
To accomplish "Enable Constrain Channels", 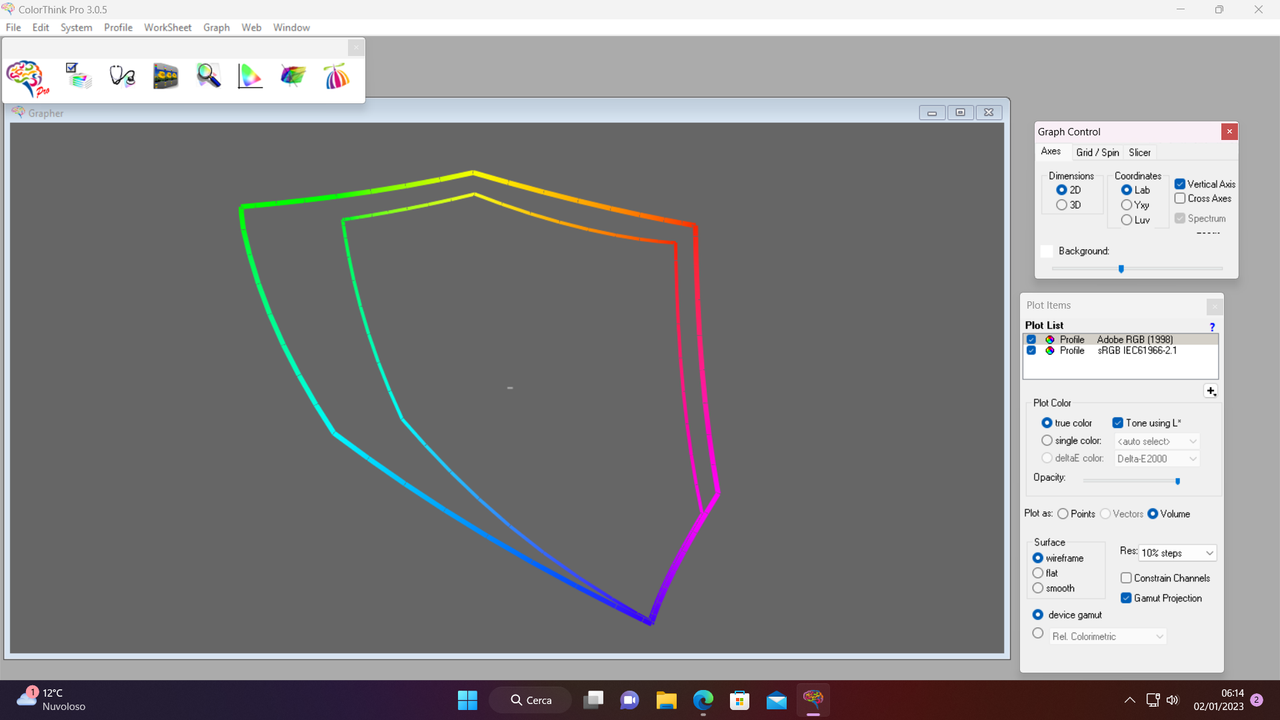I will [x=1126, y=577].
